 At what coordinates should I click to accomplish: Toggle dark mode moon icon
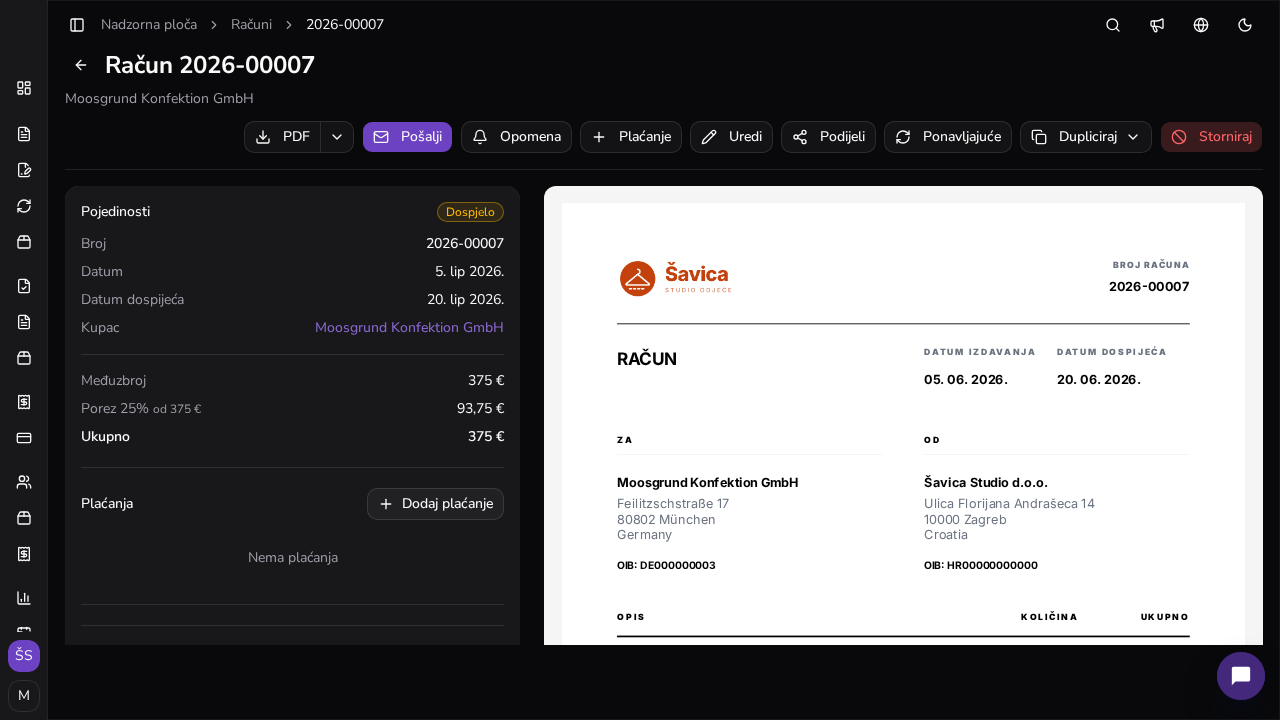click(x=1245, y=24)
